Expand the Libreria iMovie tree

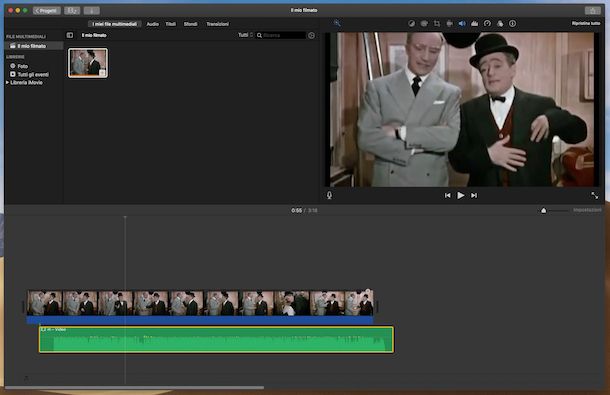point(7,83)
